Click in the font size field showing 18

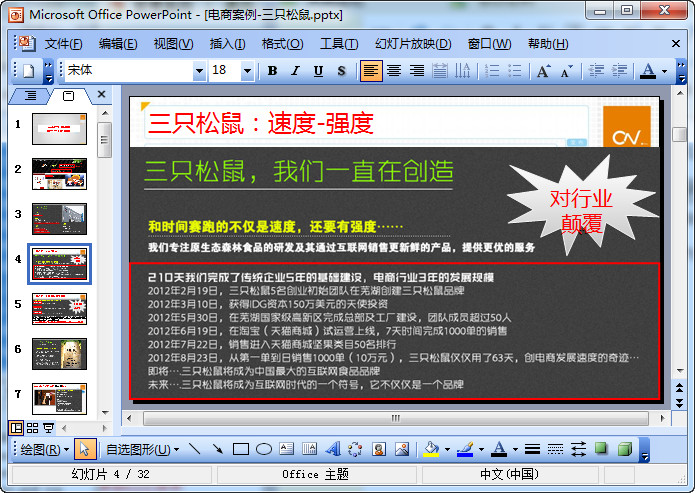pyautogui.click(x=225, y=70)
